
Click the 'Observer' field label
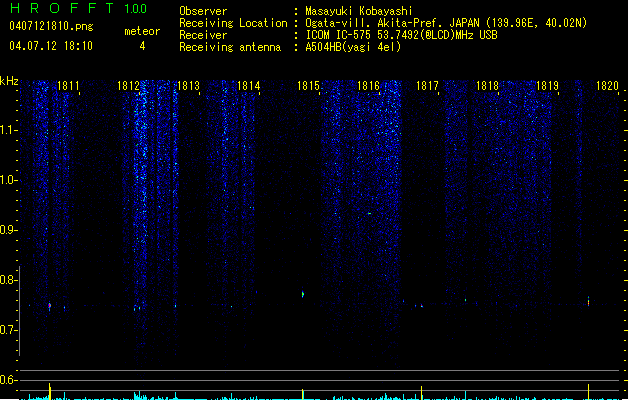(203, 11)
